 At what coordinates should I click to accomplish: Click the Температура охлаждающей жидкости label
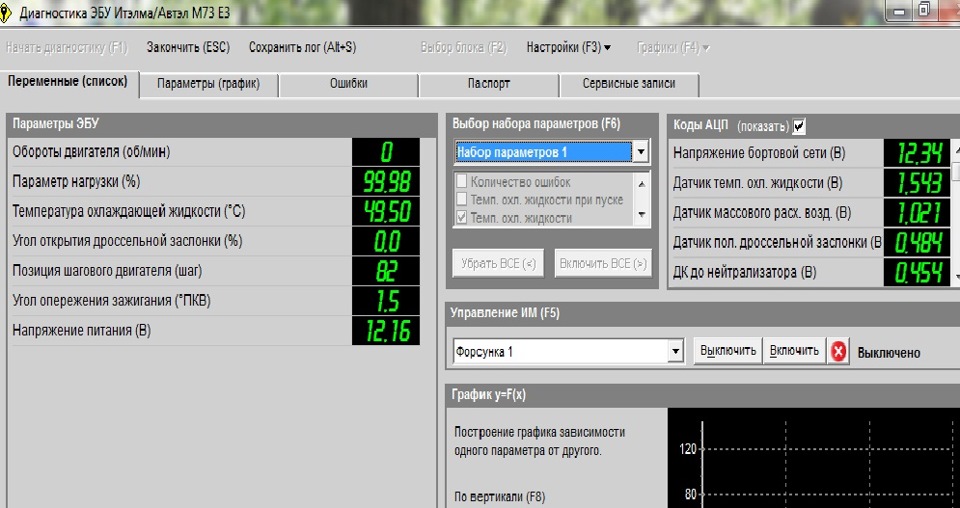coord(129,212)
